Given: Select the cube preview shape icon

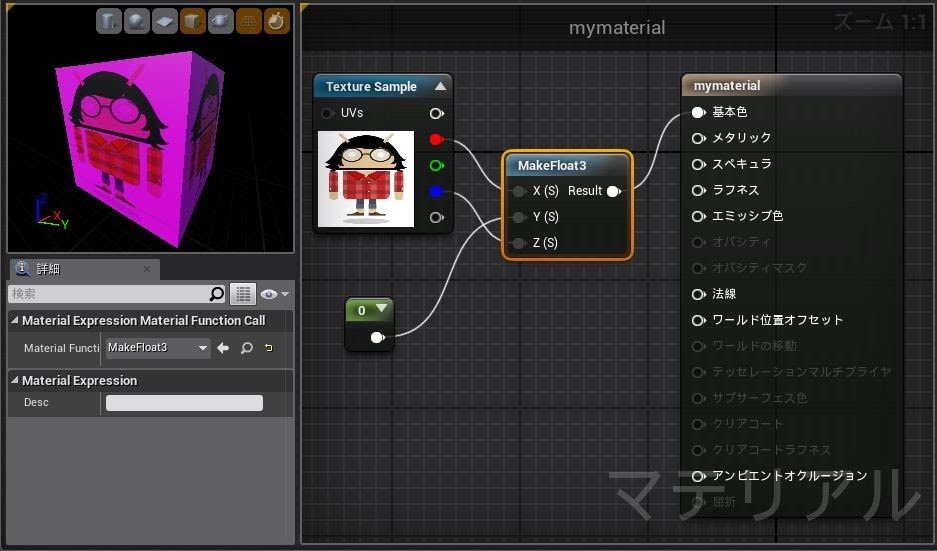Looking at the screenshot, I should 193,21.
